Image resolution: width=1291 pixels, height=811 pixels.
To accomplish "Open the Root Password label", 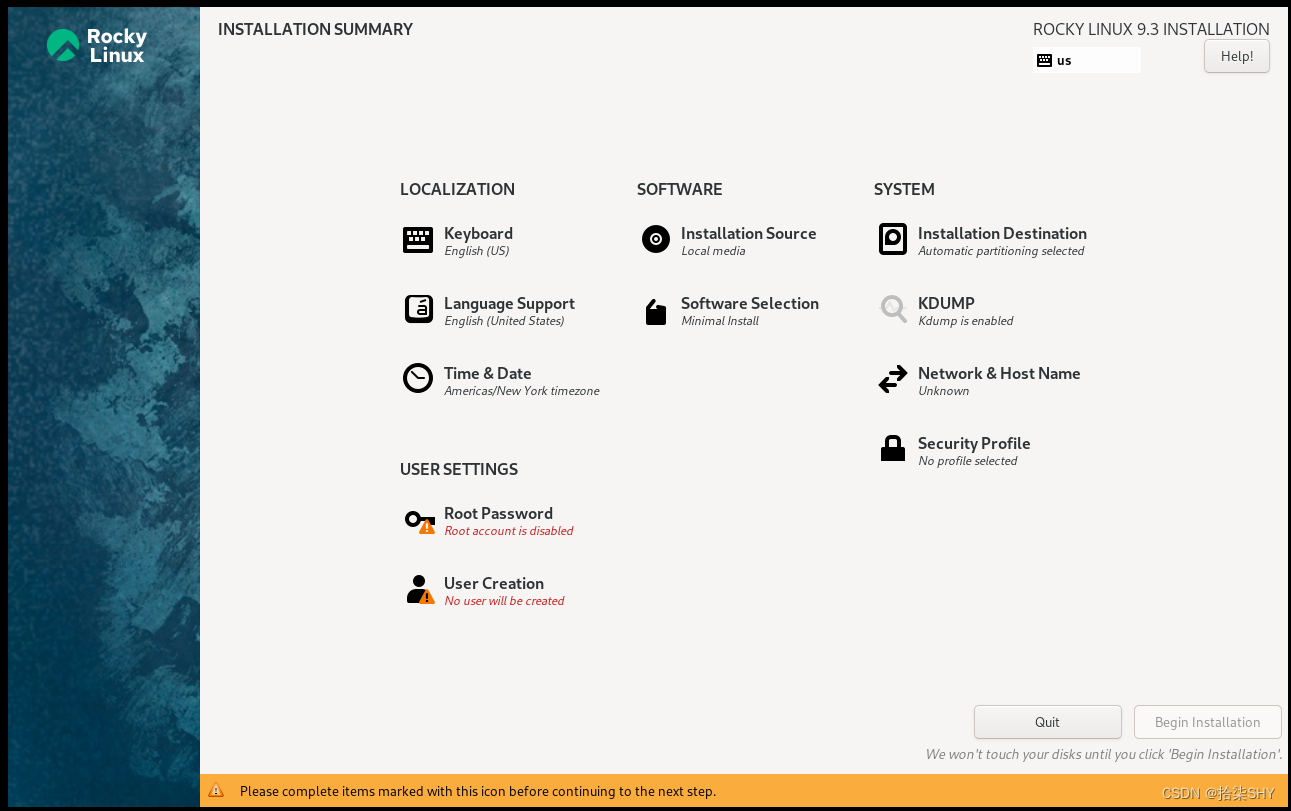I will (x=498, y=513).
